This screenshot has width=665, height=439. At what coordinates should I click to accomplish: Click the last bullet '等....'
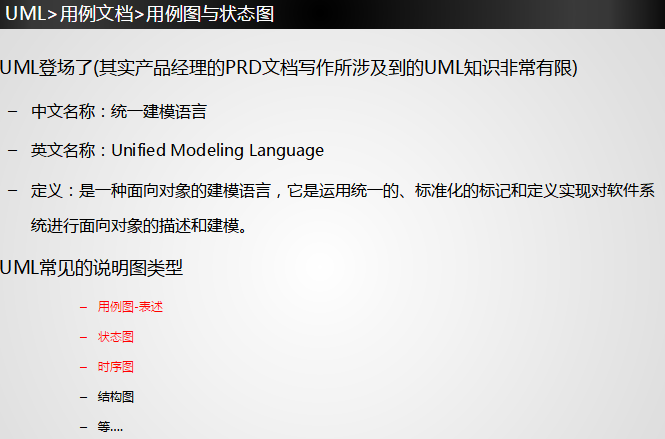110,426
